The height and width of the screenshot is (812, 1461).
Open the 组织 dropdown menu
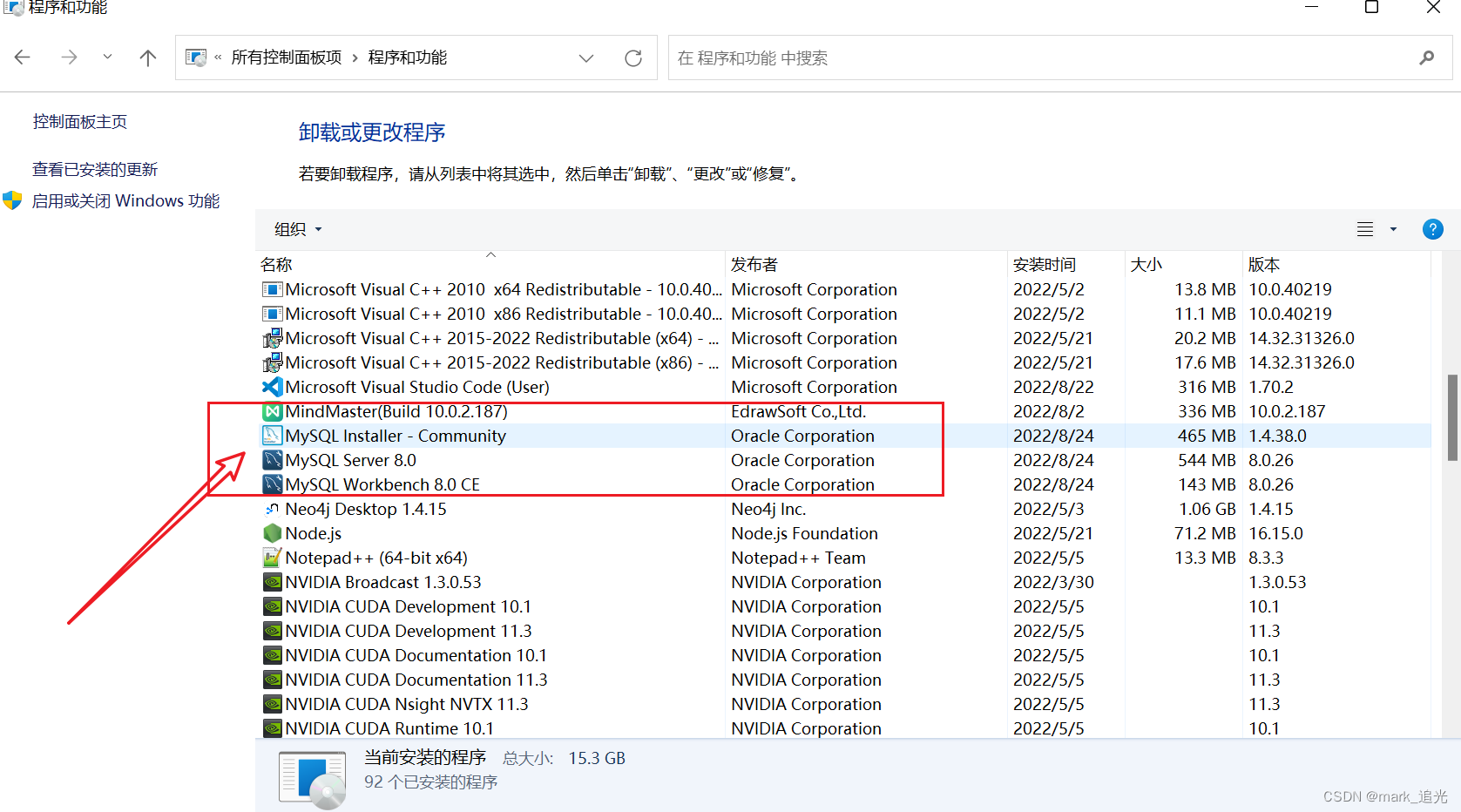[x=298, y=229]
